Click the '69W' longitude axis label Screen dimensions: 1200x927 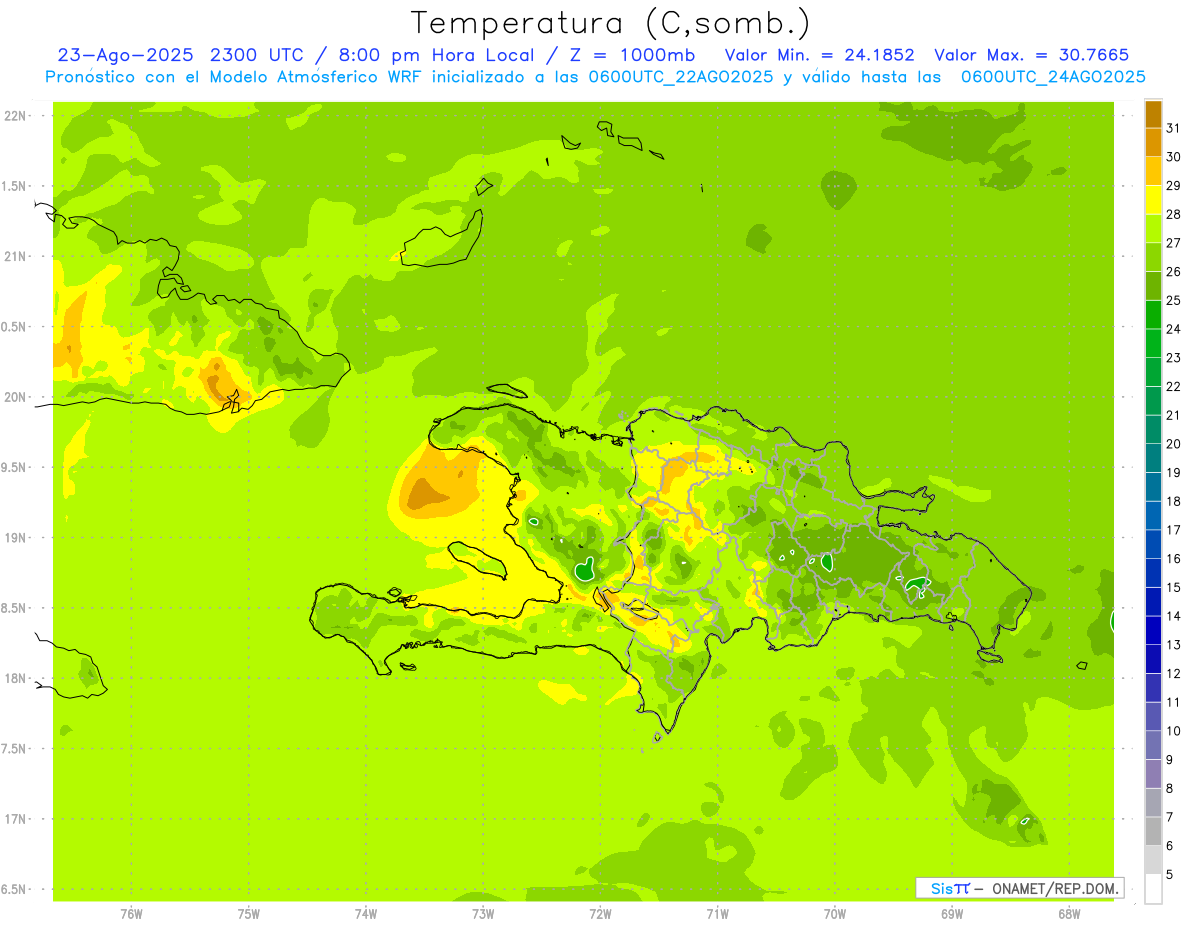coord(952,914)
